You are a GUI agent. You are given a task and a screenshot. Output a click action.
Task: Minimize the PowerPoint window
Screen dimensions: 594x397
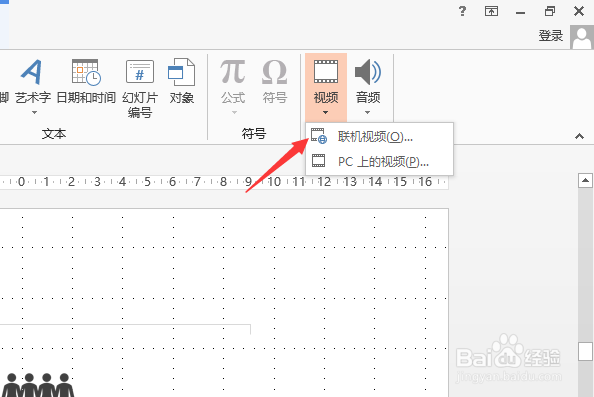[x=521, y=13]
